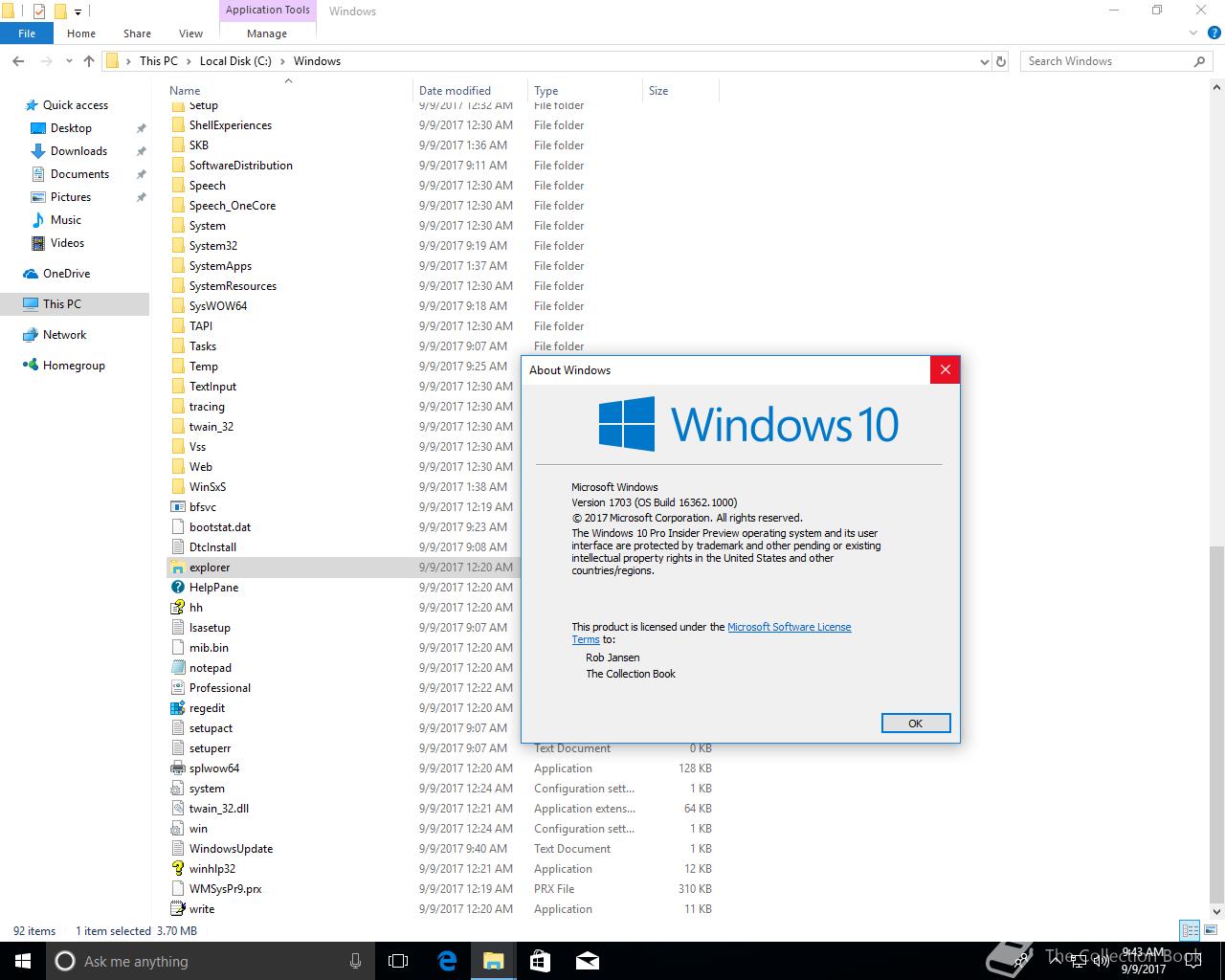Screen dimensions: 1225x980
Task: Switch to details view layout
Action: [1190, 930]
